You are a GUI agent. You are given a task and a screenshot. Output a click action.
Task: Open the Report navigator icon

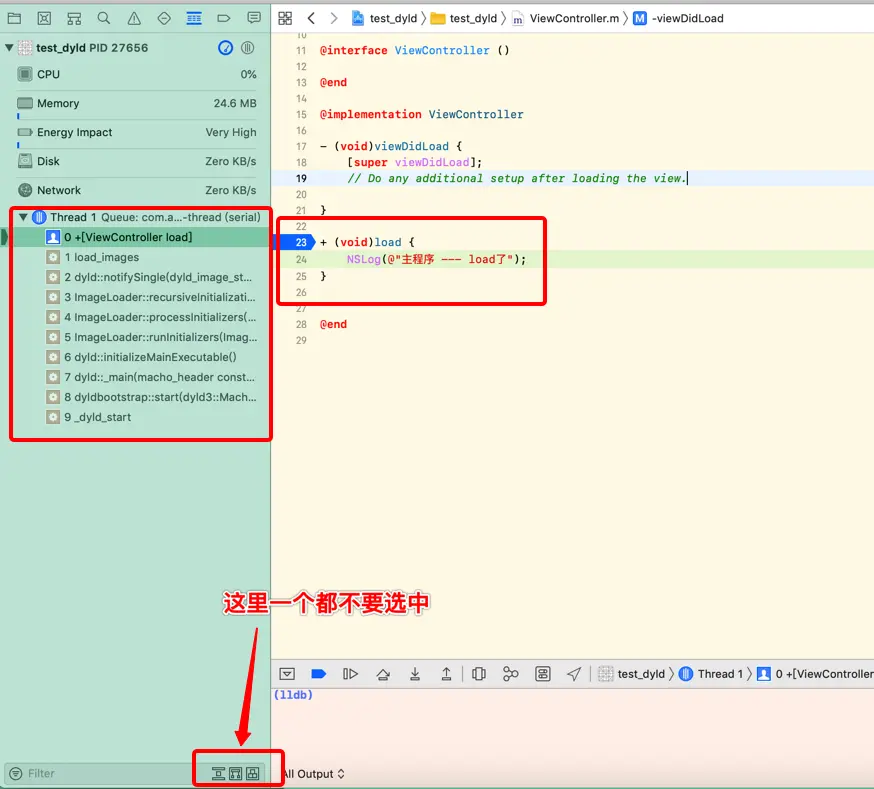pyautogui.click(x=254, y=18)
